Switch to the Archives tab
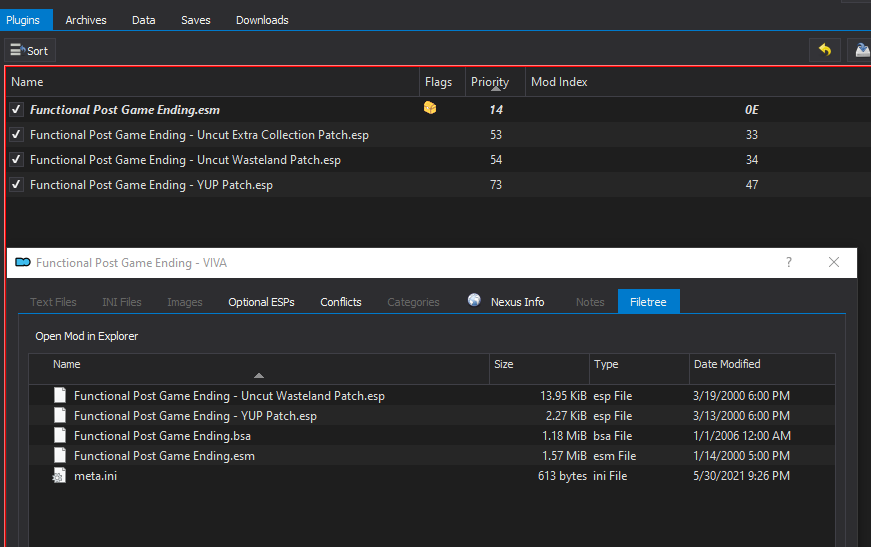Screen dimensions: 871x547 [86, 20]
